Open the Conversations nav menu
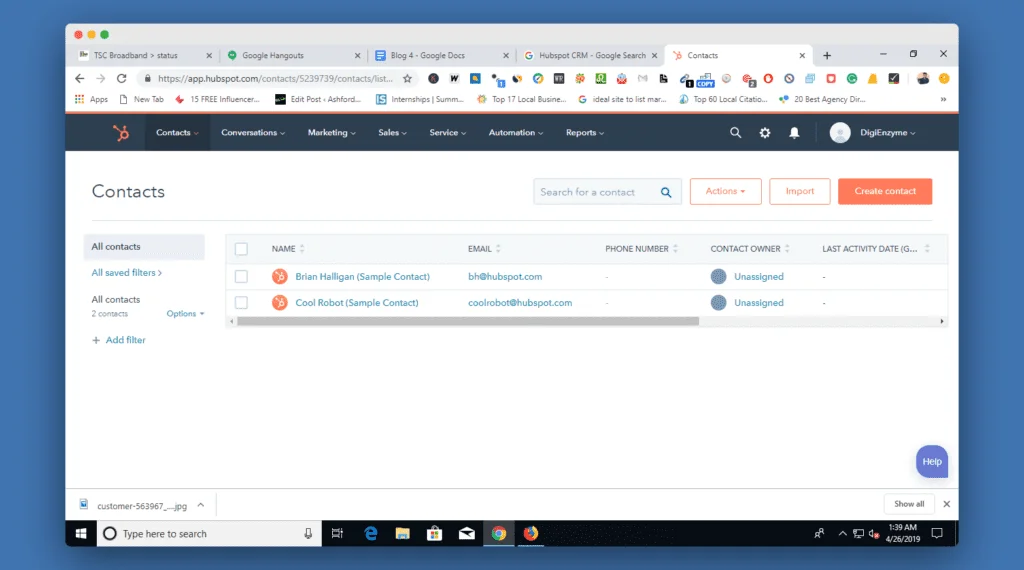This screenshot has width=1024, height=570. click(x=253, y=133)
